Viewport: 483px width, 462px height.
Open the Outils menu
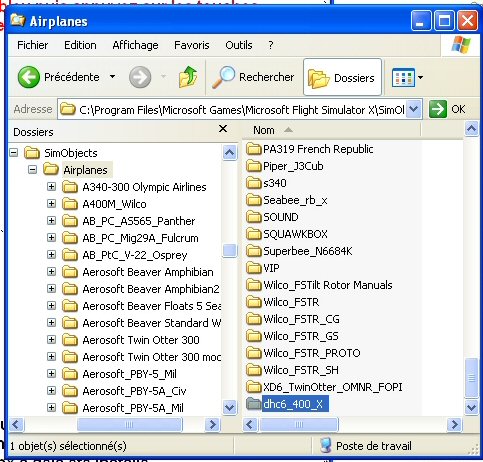[239, 45]
